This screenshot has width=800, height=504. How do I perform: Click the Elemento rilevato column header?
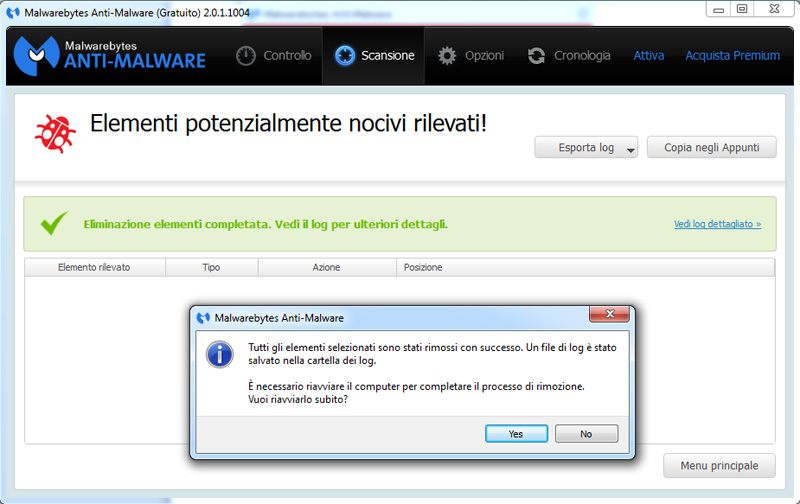[94, 267]
